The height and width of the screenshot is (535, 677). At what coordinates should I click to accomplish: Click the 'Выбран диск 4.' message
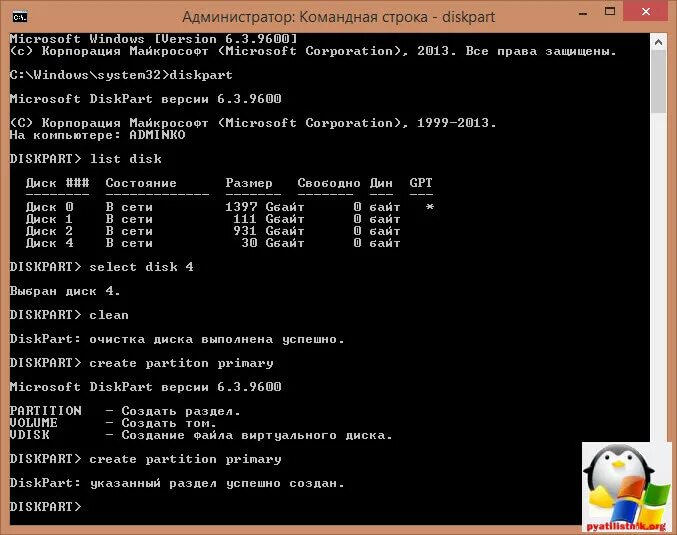click(65, 291)
